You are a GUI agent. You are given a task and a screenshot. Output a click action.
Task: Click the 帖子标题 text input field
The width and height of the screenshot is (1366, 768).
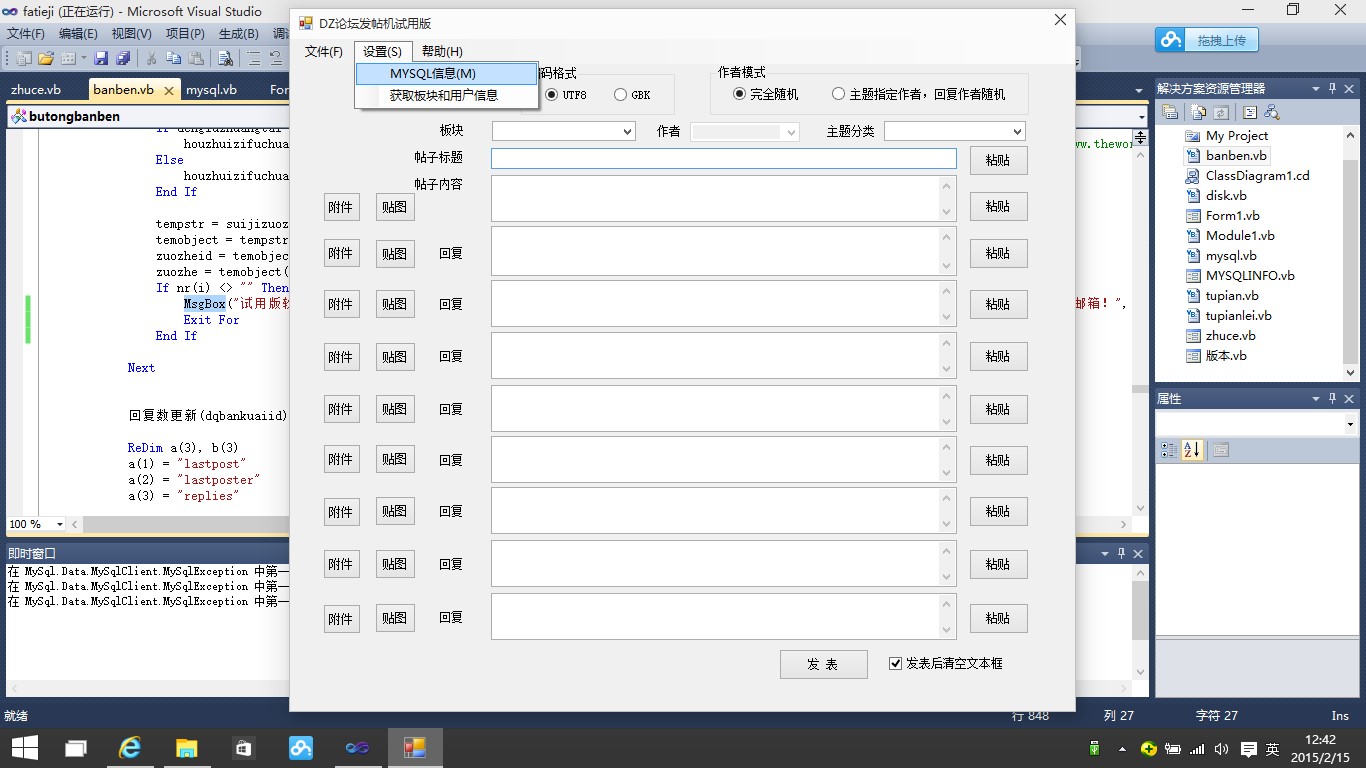click(x=724, y=158)
